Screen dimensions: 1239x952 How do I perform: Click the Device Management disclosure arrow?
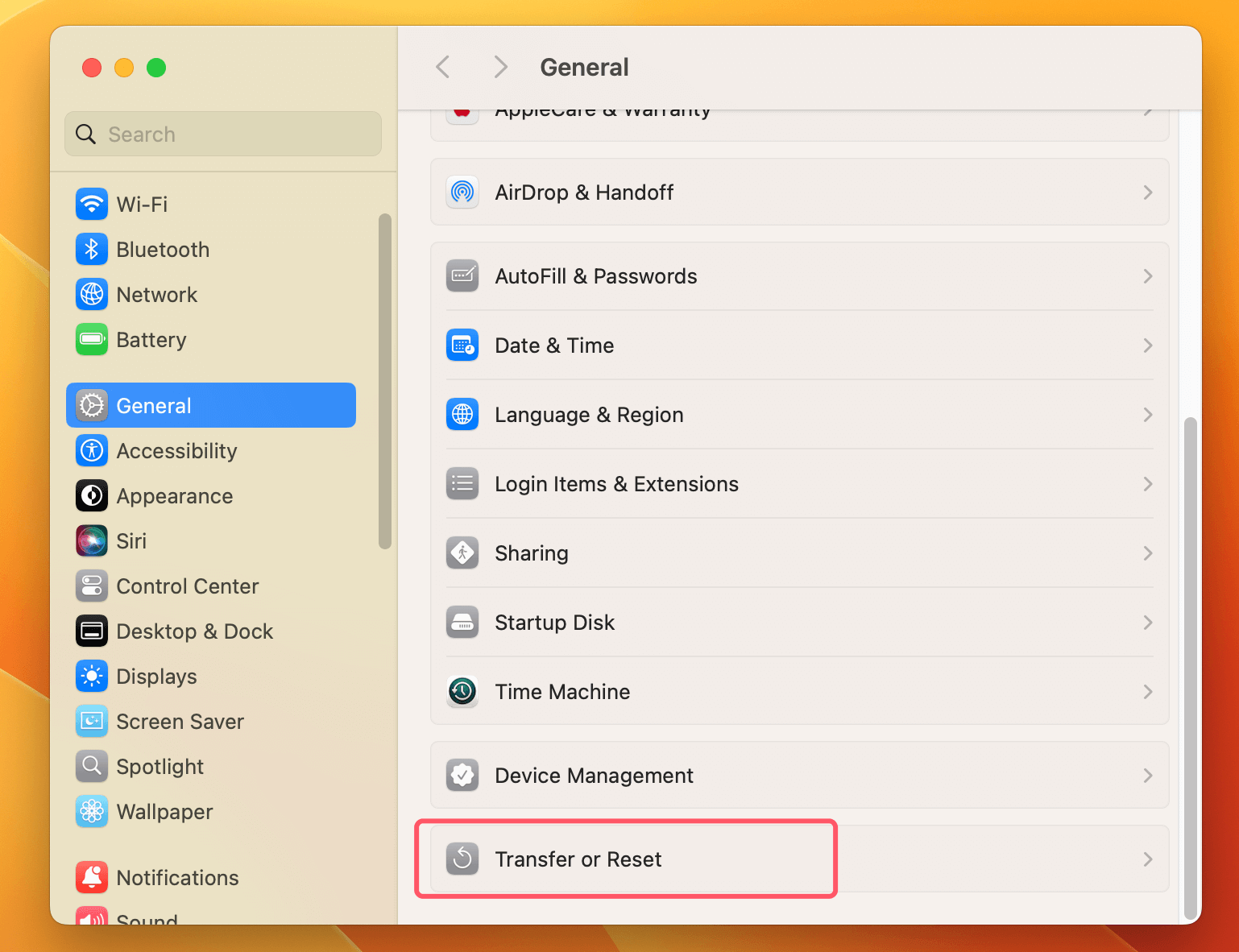click(x=1147, y=775)
